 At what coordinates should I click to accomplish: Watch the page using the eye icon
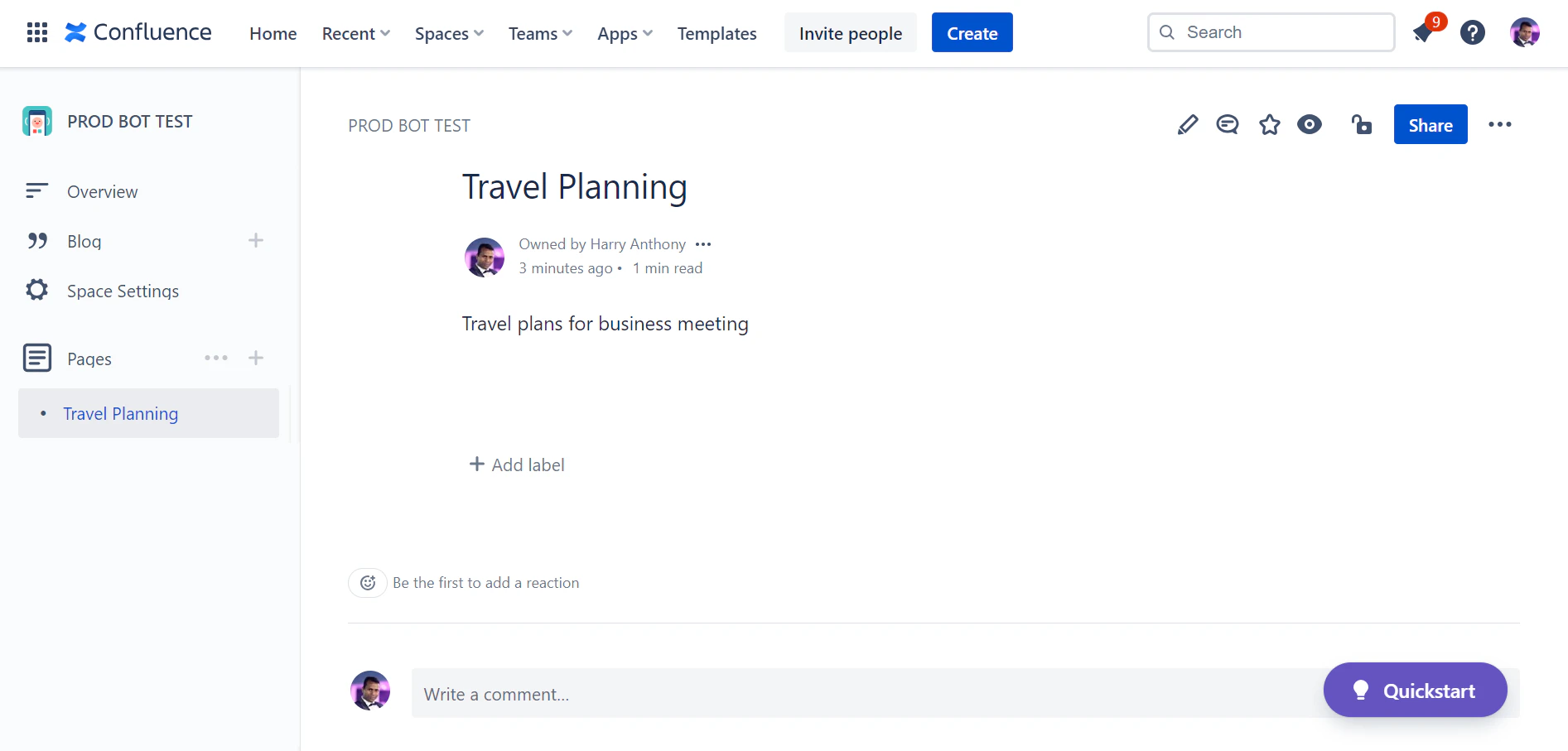point(1310,124)
